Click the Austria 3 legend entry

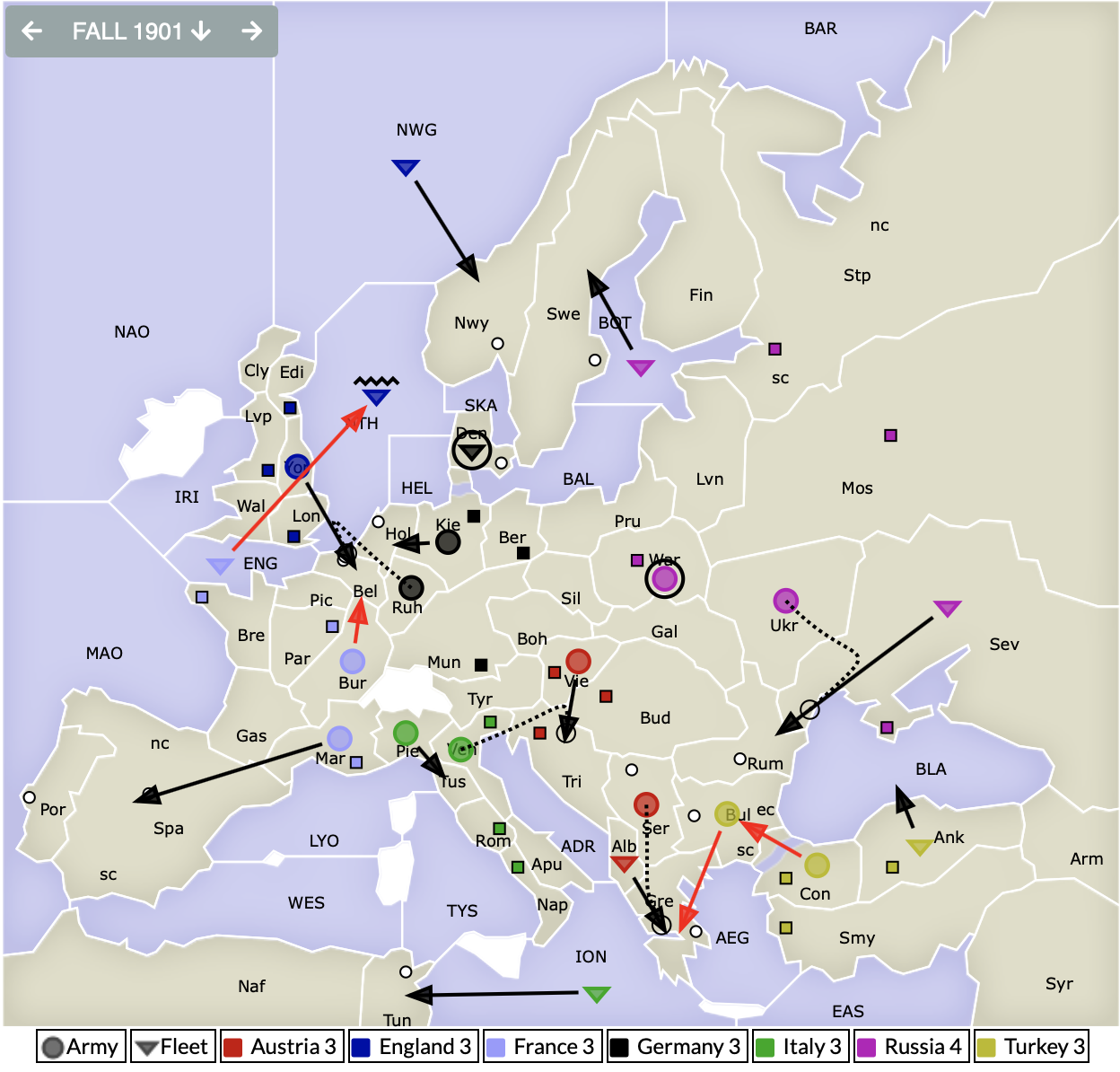[x=282, y=1047]
